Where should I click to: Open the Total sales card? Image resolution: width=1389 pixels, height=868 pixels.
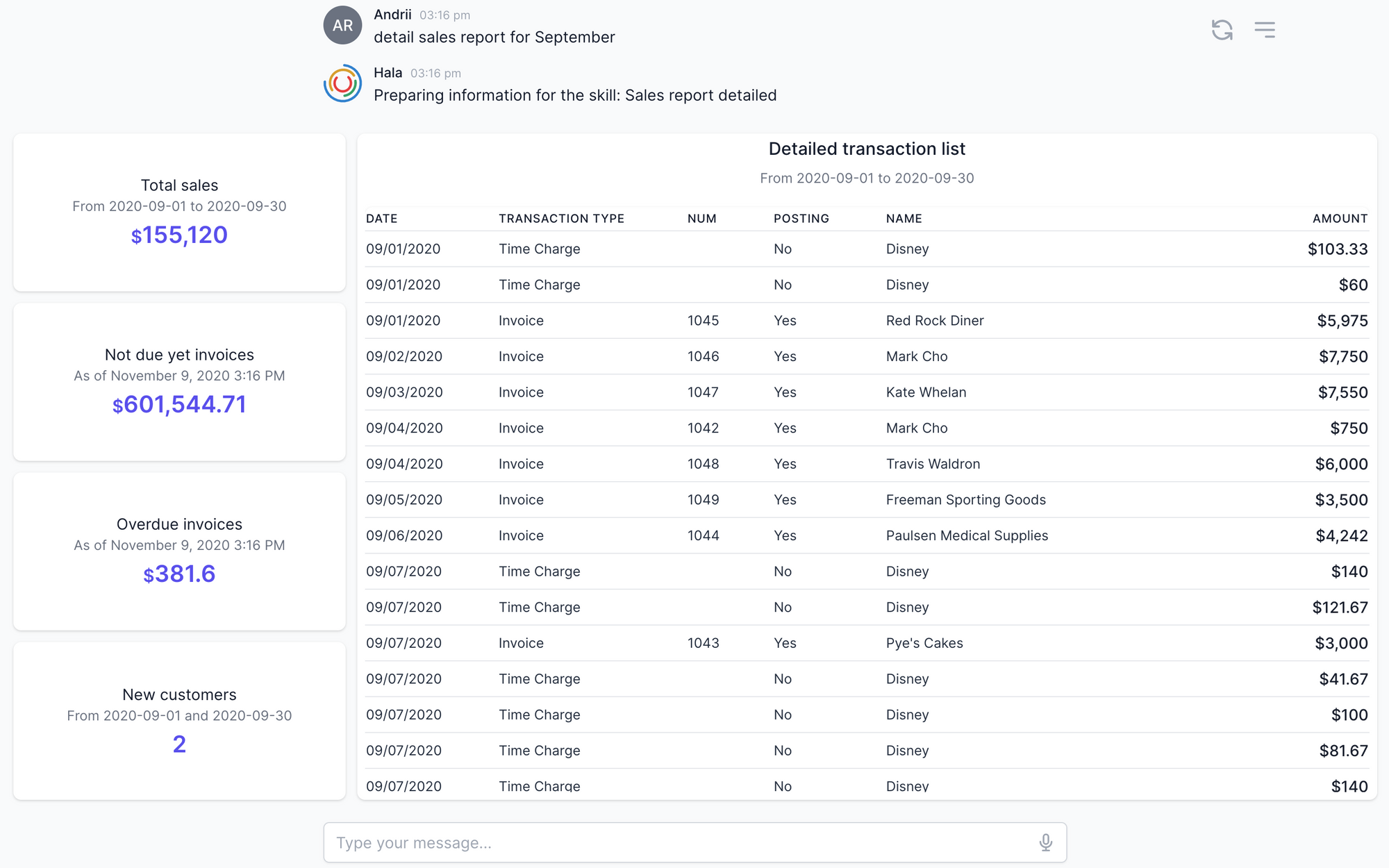point(179,212)
